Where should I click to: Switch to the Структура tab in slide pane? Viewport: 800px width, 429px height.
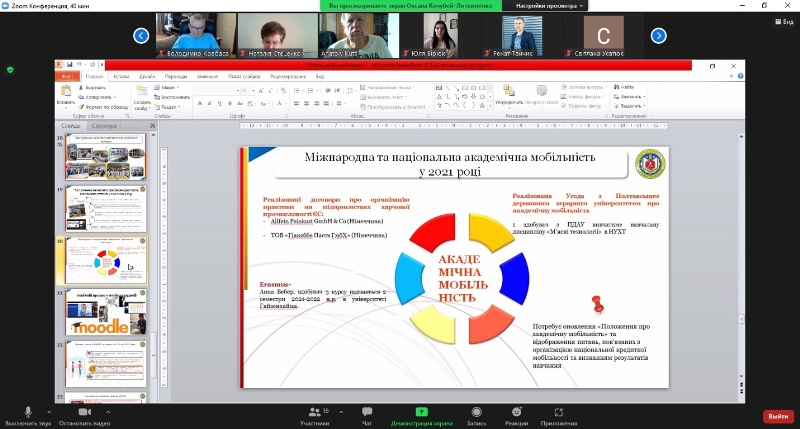[103, 127]
